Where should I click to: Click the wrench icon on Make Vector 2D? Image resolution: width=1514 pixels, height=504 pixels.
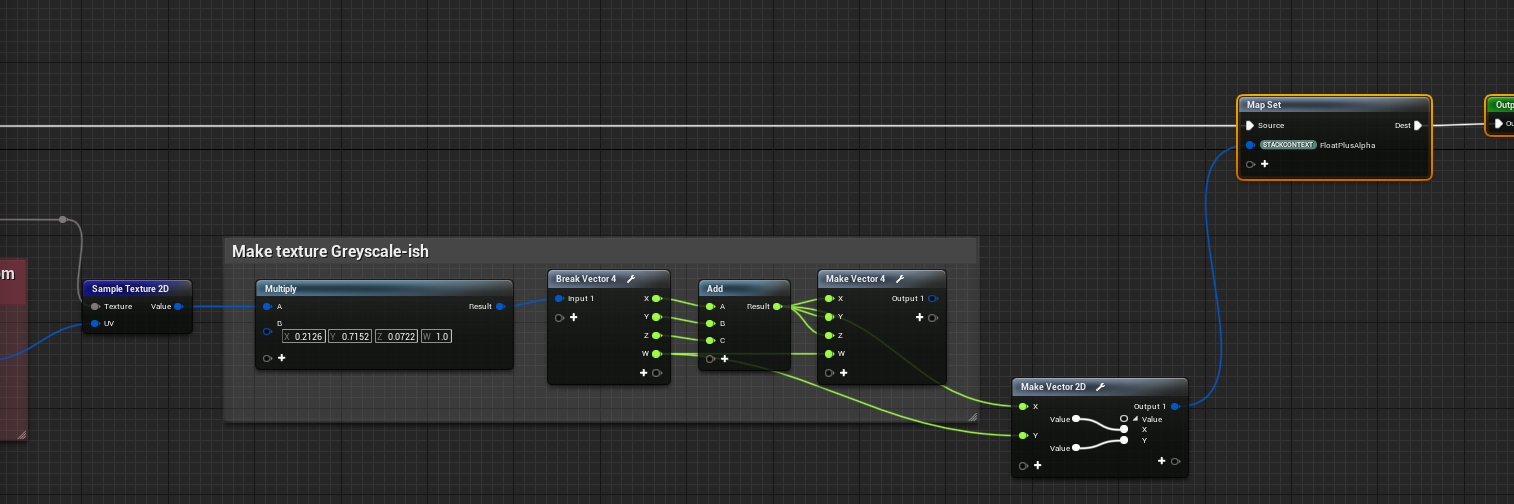tap(1100, 387)
